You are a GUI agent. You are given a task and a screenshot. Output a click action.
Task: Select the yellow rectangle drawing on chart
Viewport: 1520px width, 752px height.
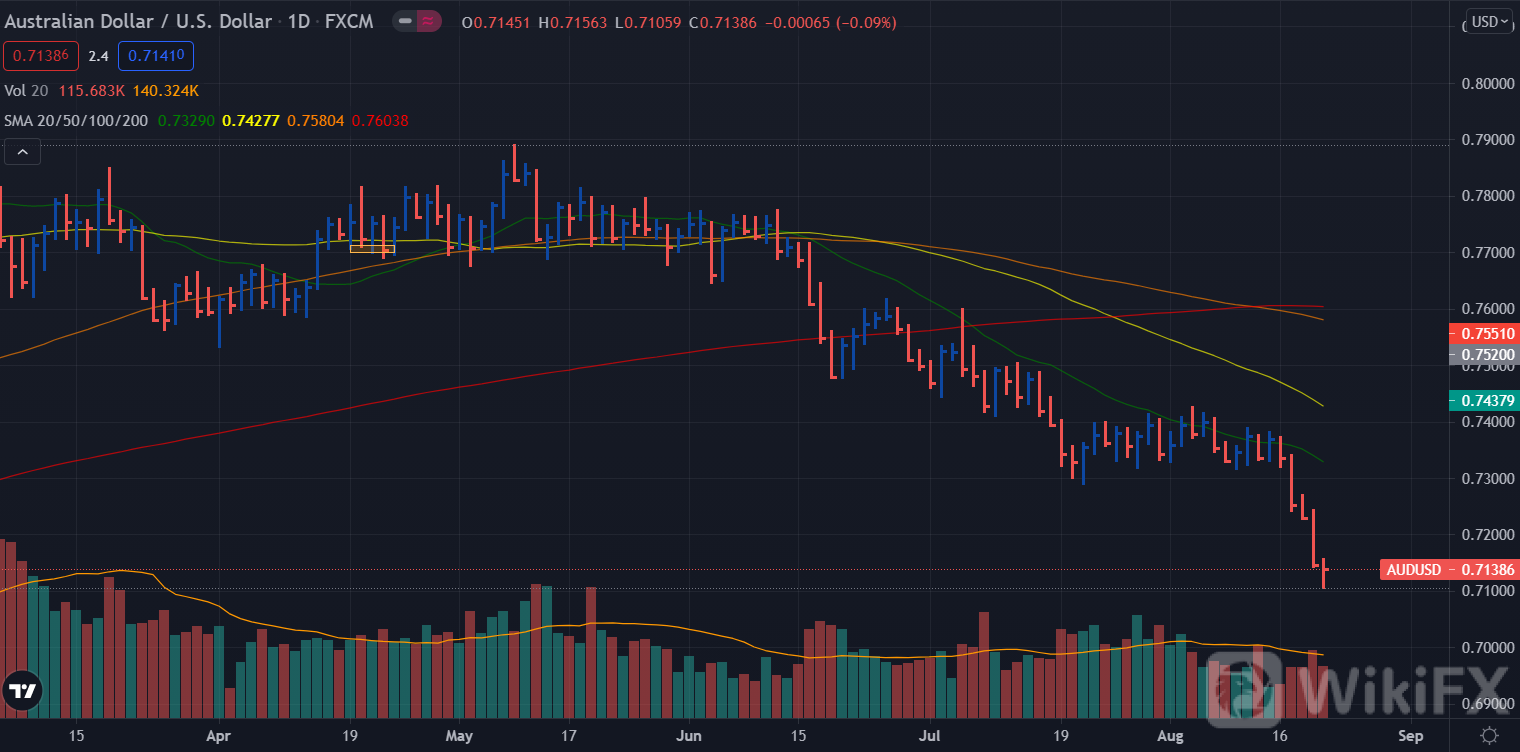tap(372, 249)
